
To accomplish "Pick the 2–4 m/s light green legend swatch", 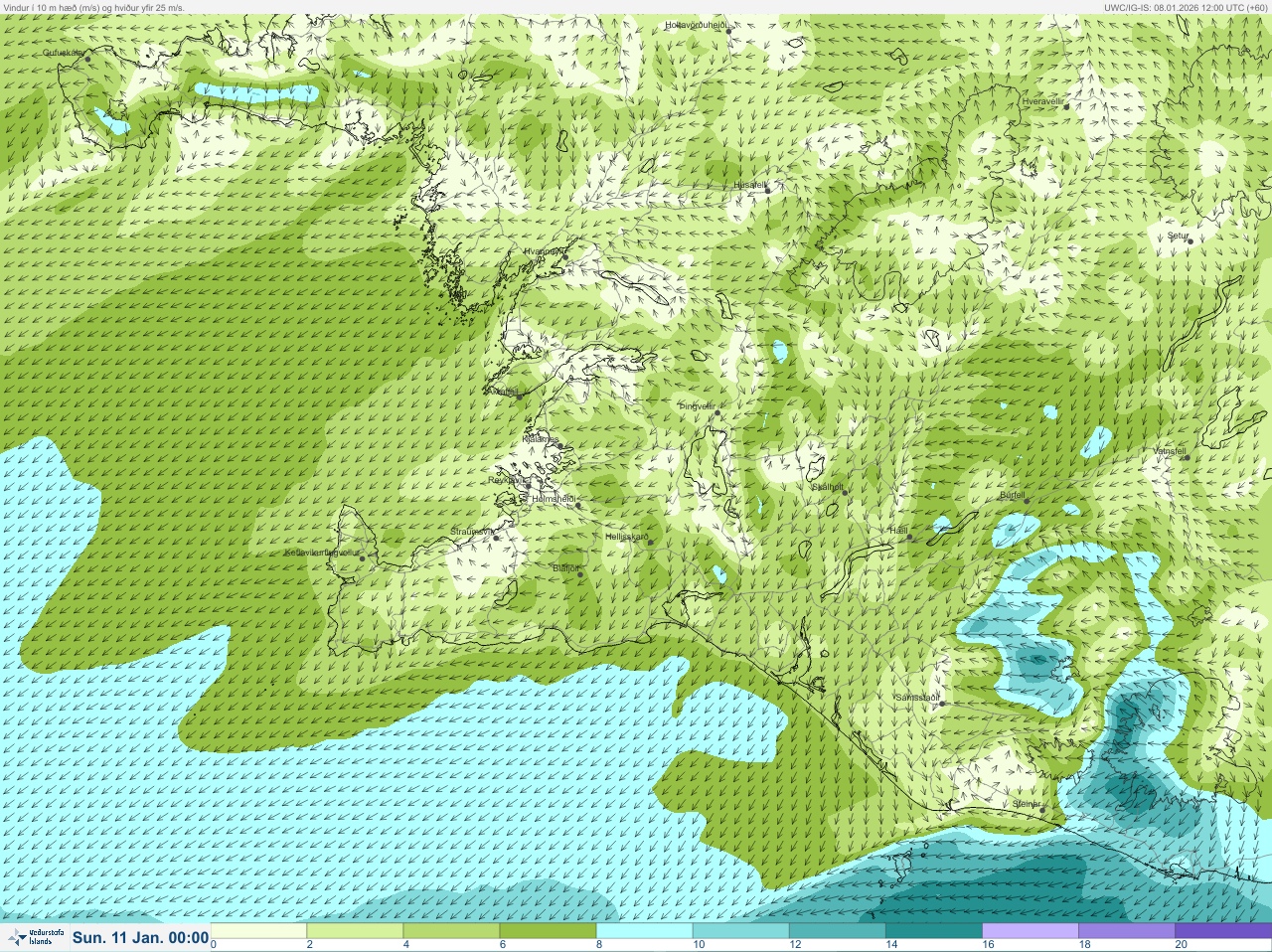I will 355,931.
